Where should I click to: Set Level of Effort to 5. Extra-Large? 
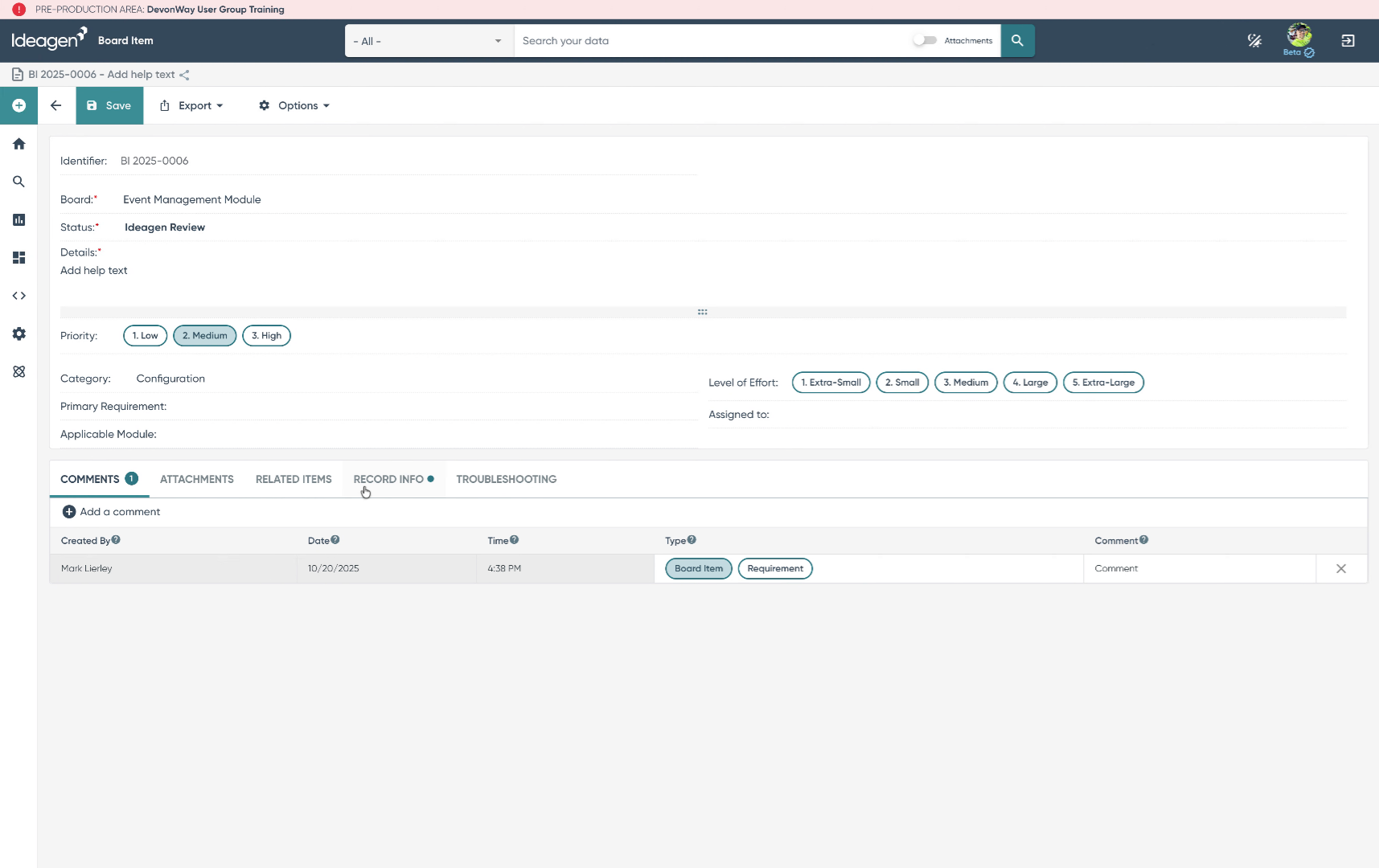(x=1103, y=383)
